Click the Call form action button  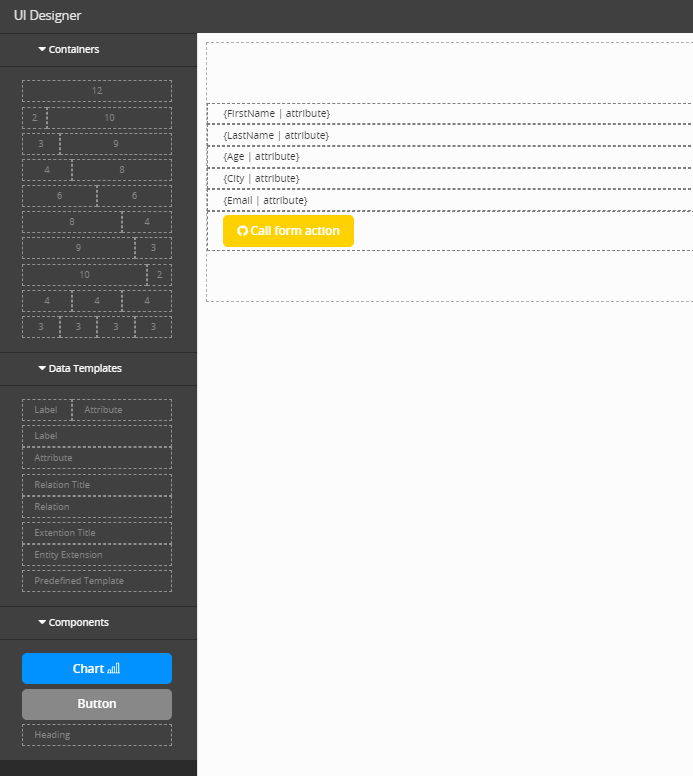coord(288,231)
